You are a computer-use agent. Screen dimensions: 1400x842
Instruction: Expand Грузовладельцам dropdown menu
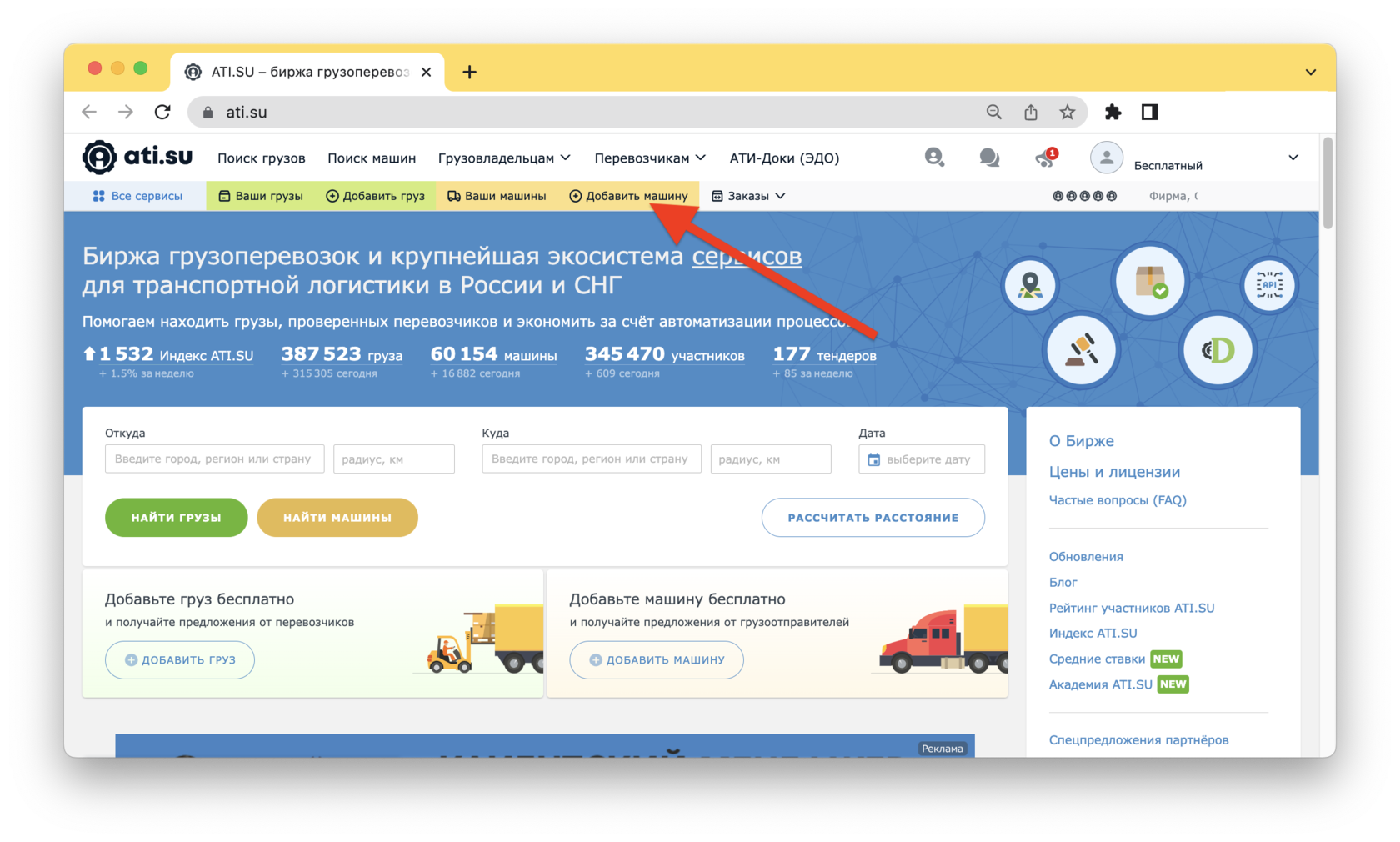[x=504, y=158]
